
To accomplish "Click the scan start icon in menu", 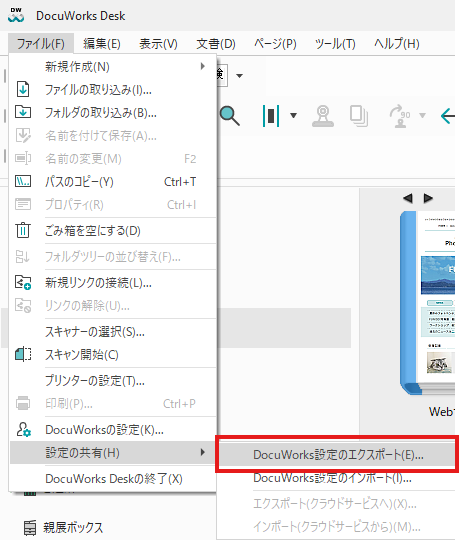I will tap(23, 354).
